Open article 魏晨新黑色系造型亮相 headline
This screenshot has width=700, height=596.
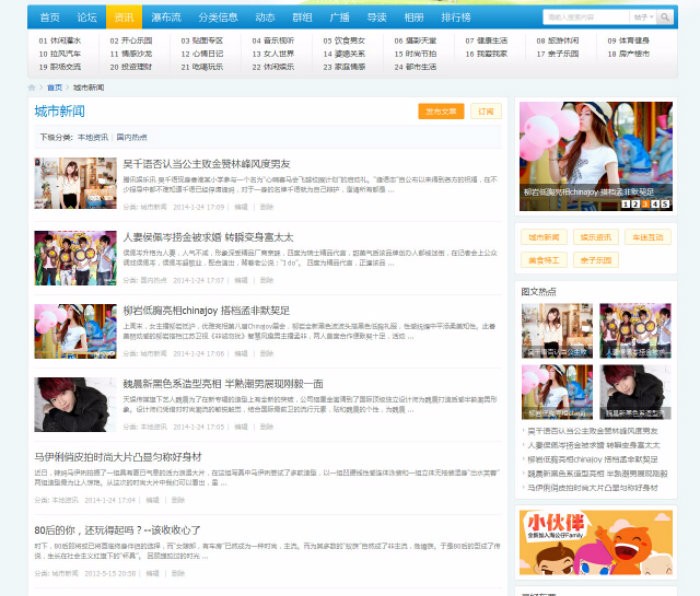click(223, 383)
